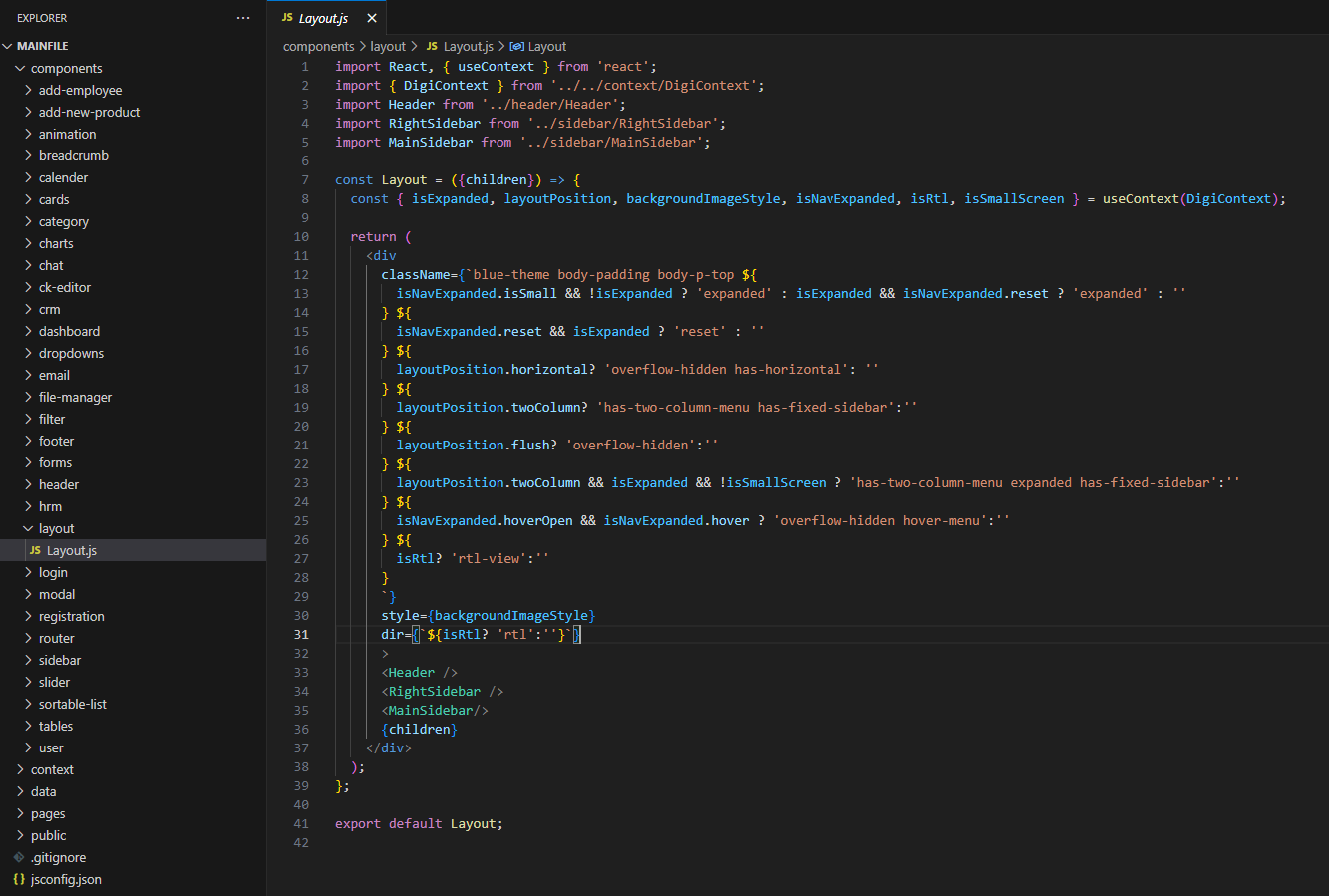Click line number 31 in gutter
The height and width of the screenshot is (896, 1329).
point(301,634)
